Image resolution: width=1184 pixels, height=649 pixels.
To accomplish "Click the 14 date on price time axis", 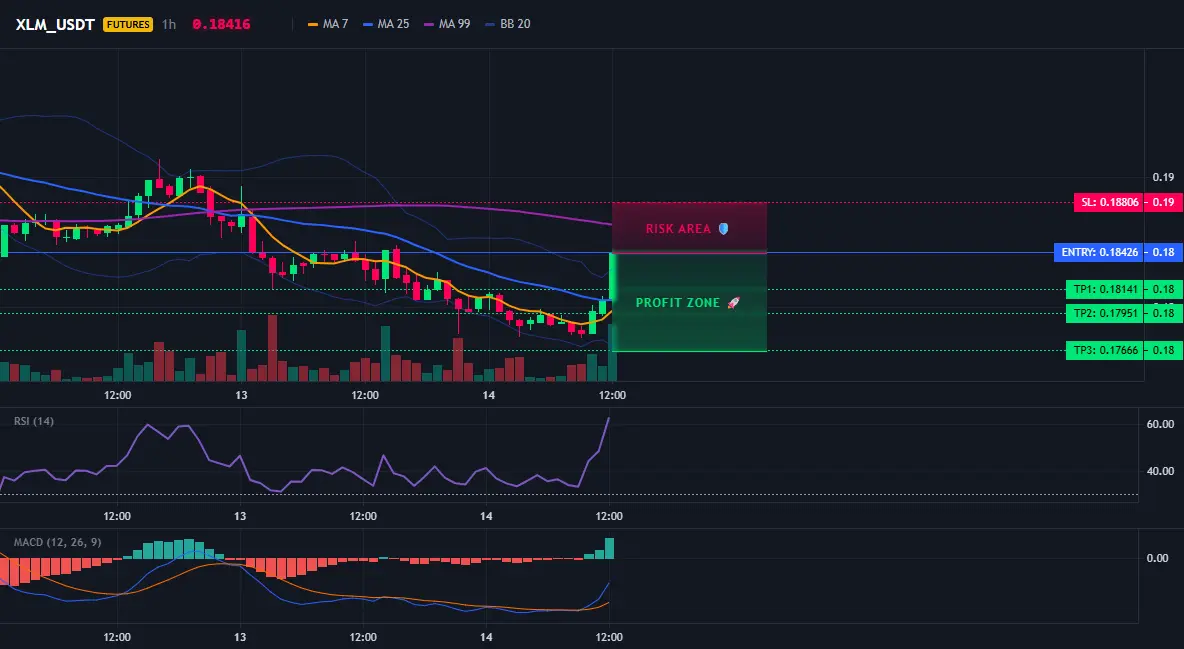I will (x=489, y=394).
